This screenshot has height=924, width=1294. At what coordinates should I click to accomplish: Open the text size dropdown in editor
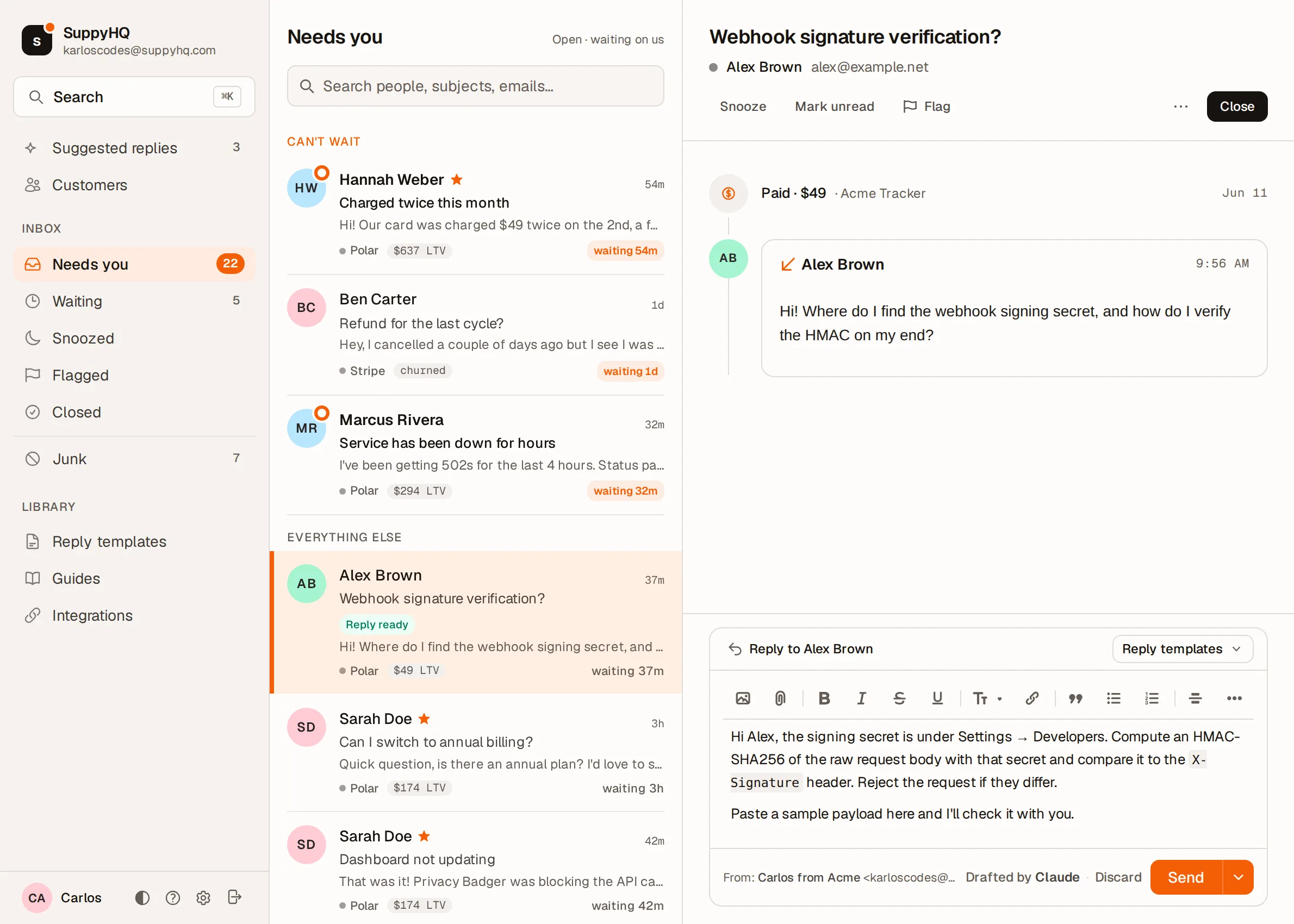coord(987,698)
